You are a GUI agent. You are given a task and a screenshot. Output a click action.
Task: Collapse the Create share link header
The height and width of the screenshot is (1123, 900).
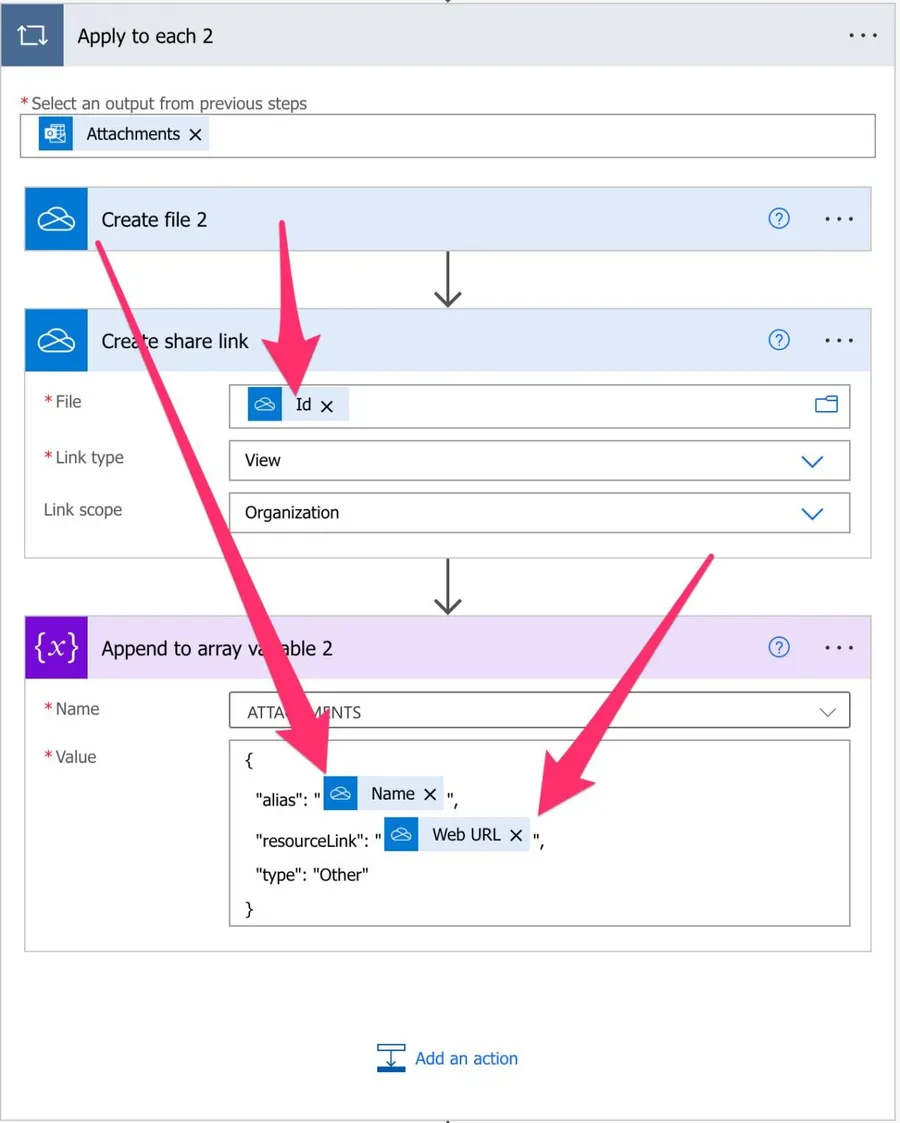[400, 341]
